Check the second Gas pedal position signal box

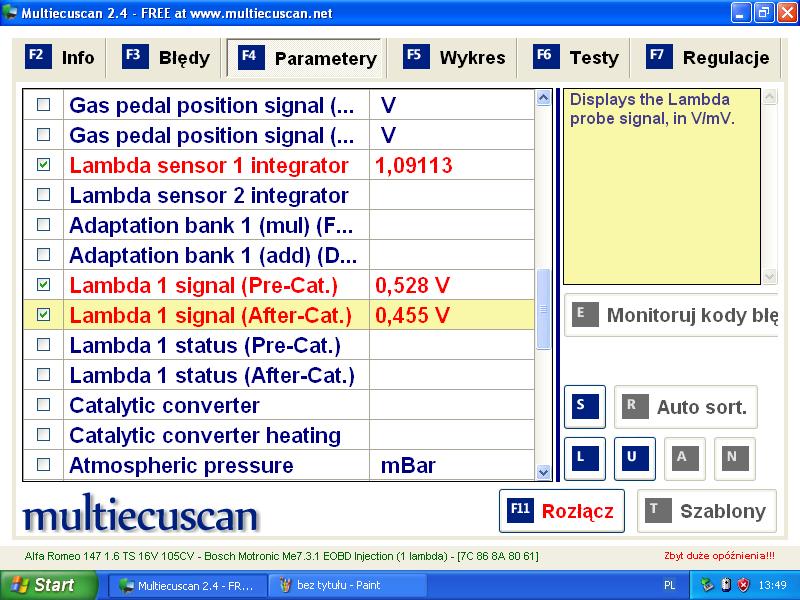click(x=44, y=135)
